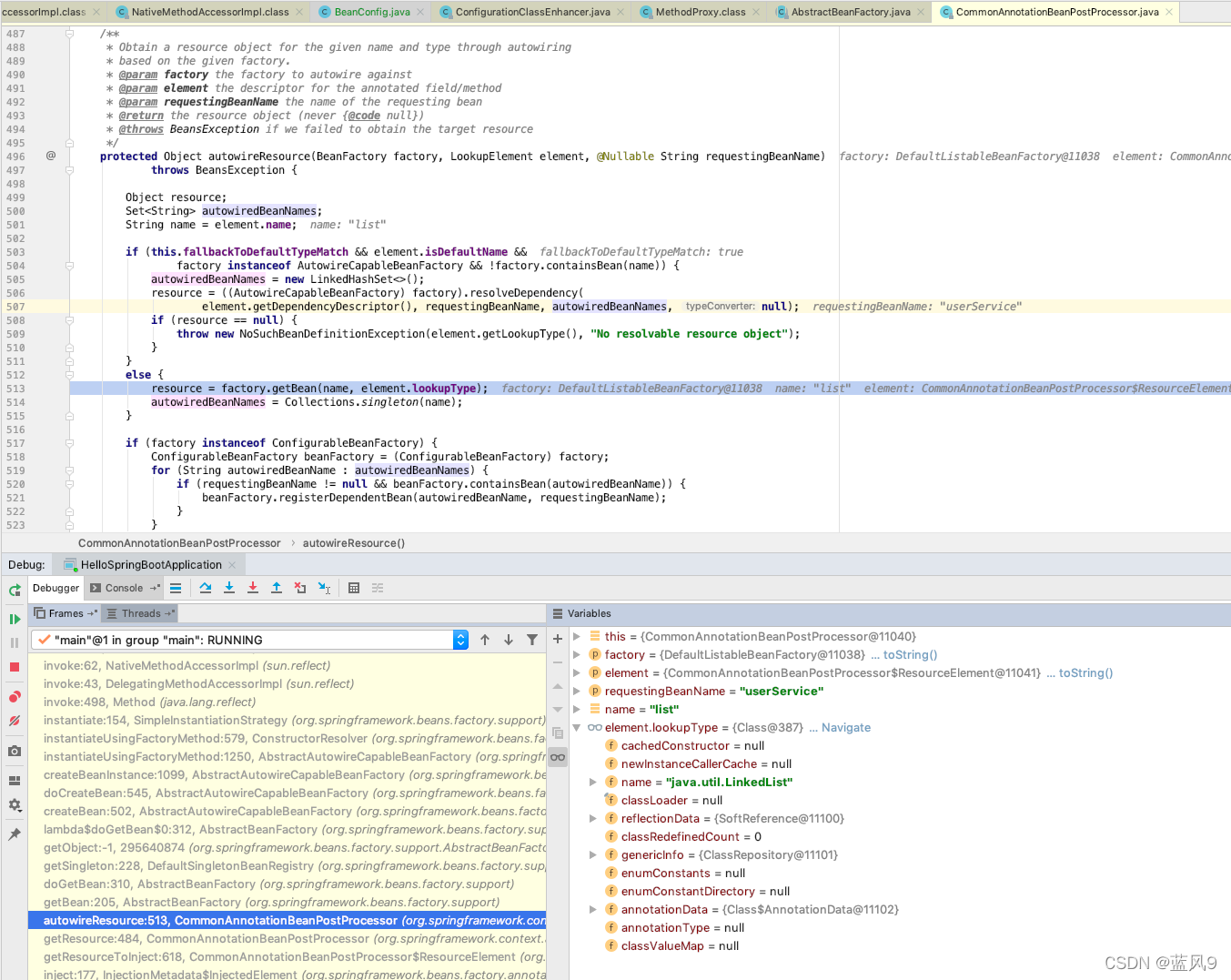Screen dimensions: 1231x980
Task: Expand reflectionData field
Action: tap(593, 818)
